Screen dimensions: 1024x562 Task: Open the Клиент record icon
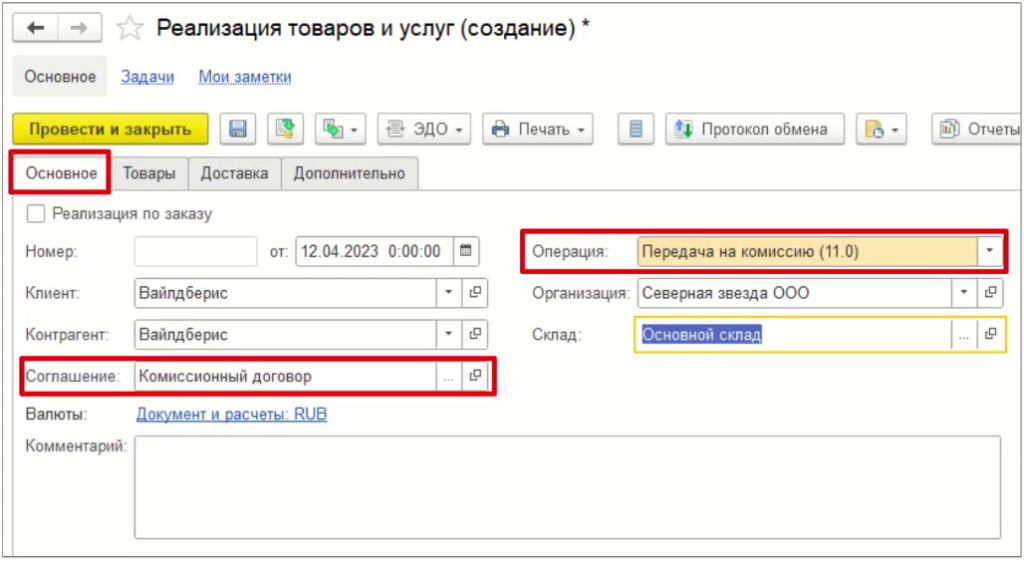tap(475, 293)
